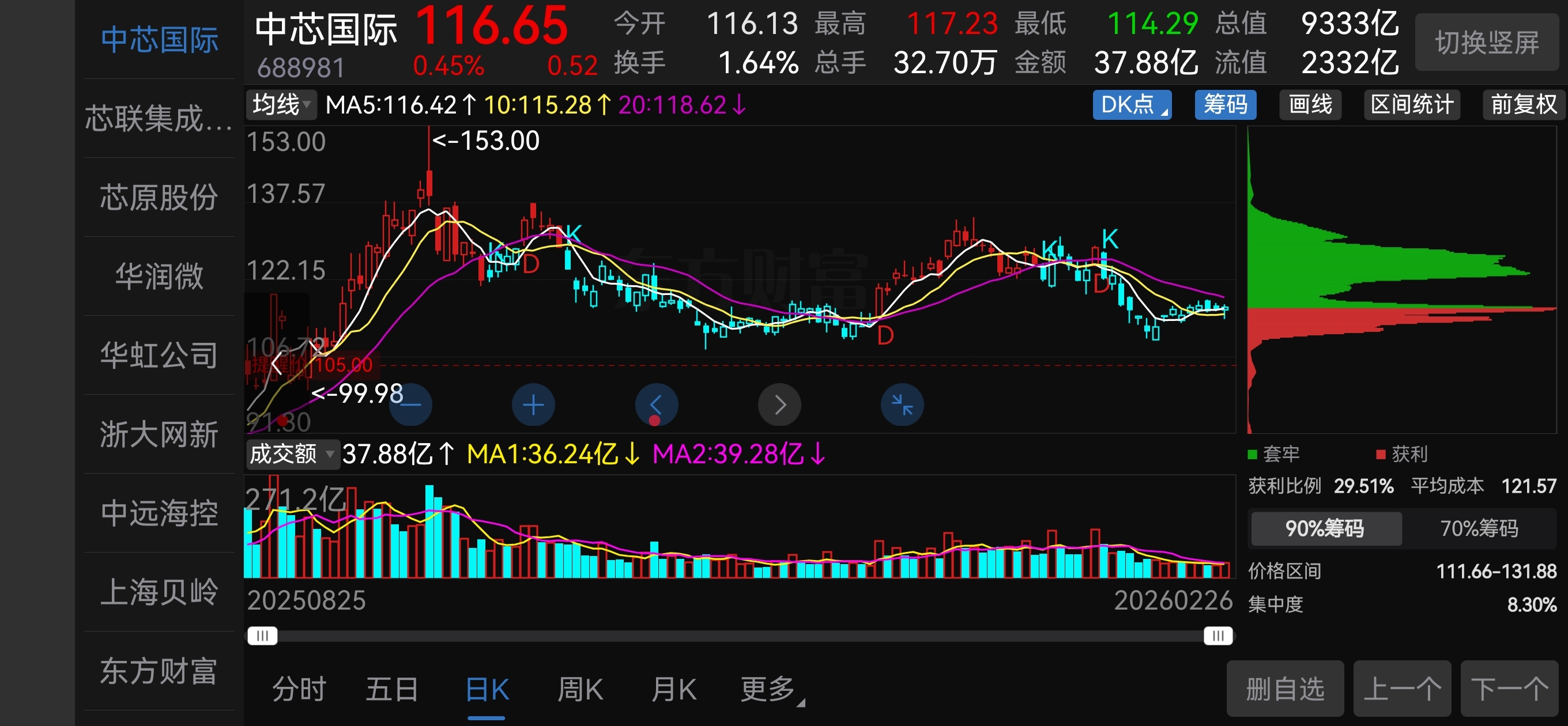Switch to the 周K tab
The image size is (1568, 726).
(580, 690)
